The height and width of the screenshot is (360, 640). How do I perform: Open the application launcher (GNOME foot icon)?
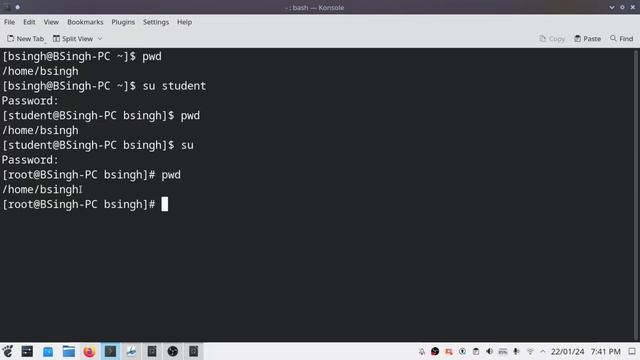[x=8, y=351]
